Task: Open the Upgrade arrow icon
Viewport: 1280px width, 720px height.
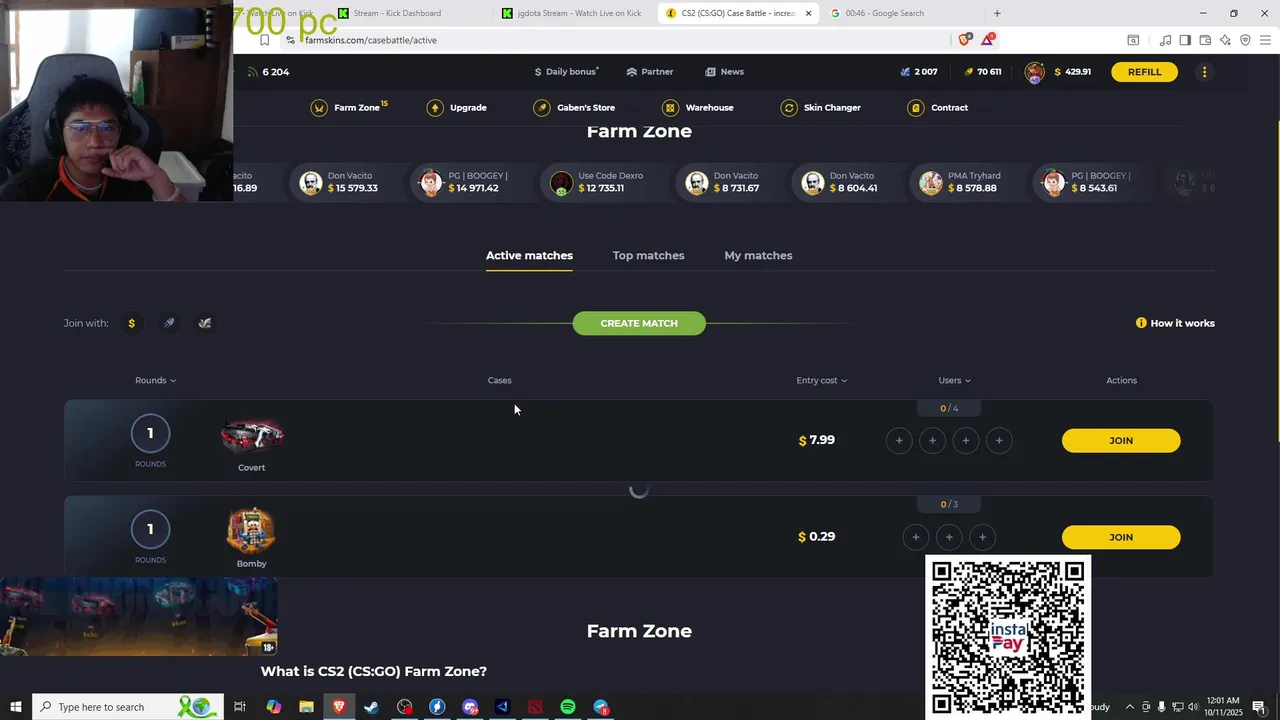Action: coord(435,108)
